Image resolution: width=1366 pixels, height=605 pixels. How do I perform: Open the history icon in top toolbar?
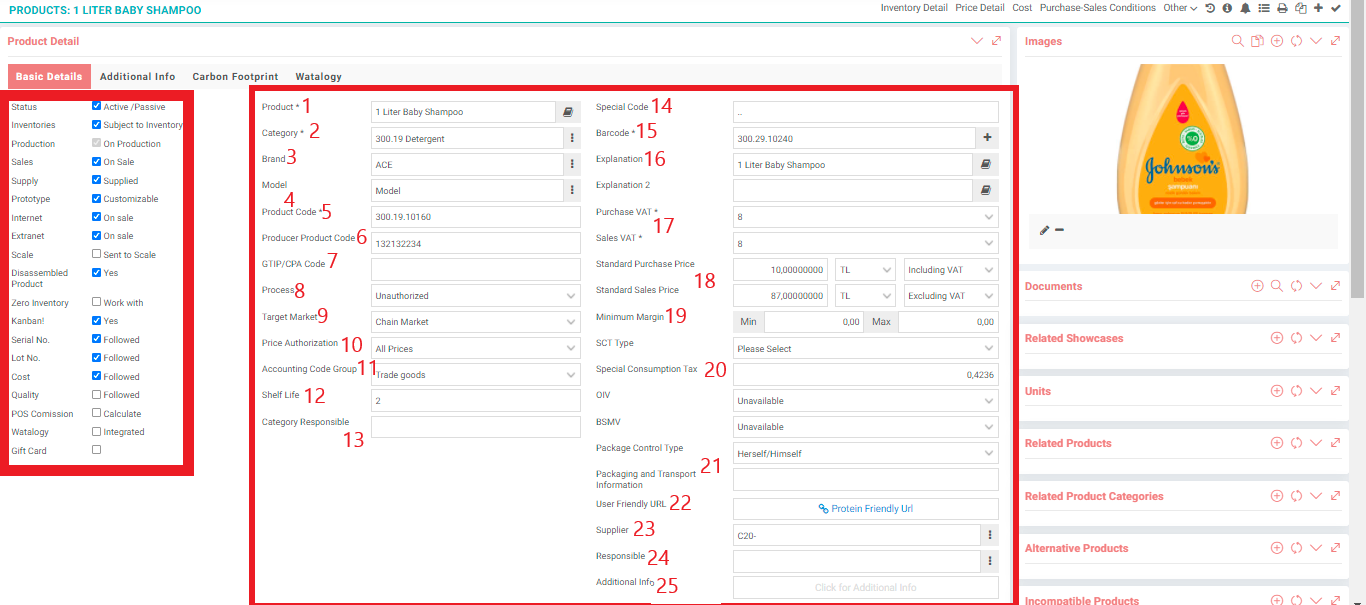1209,8
